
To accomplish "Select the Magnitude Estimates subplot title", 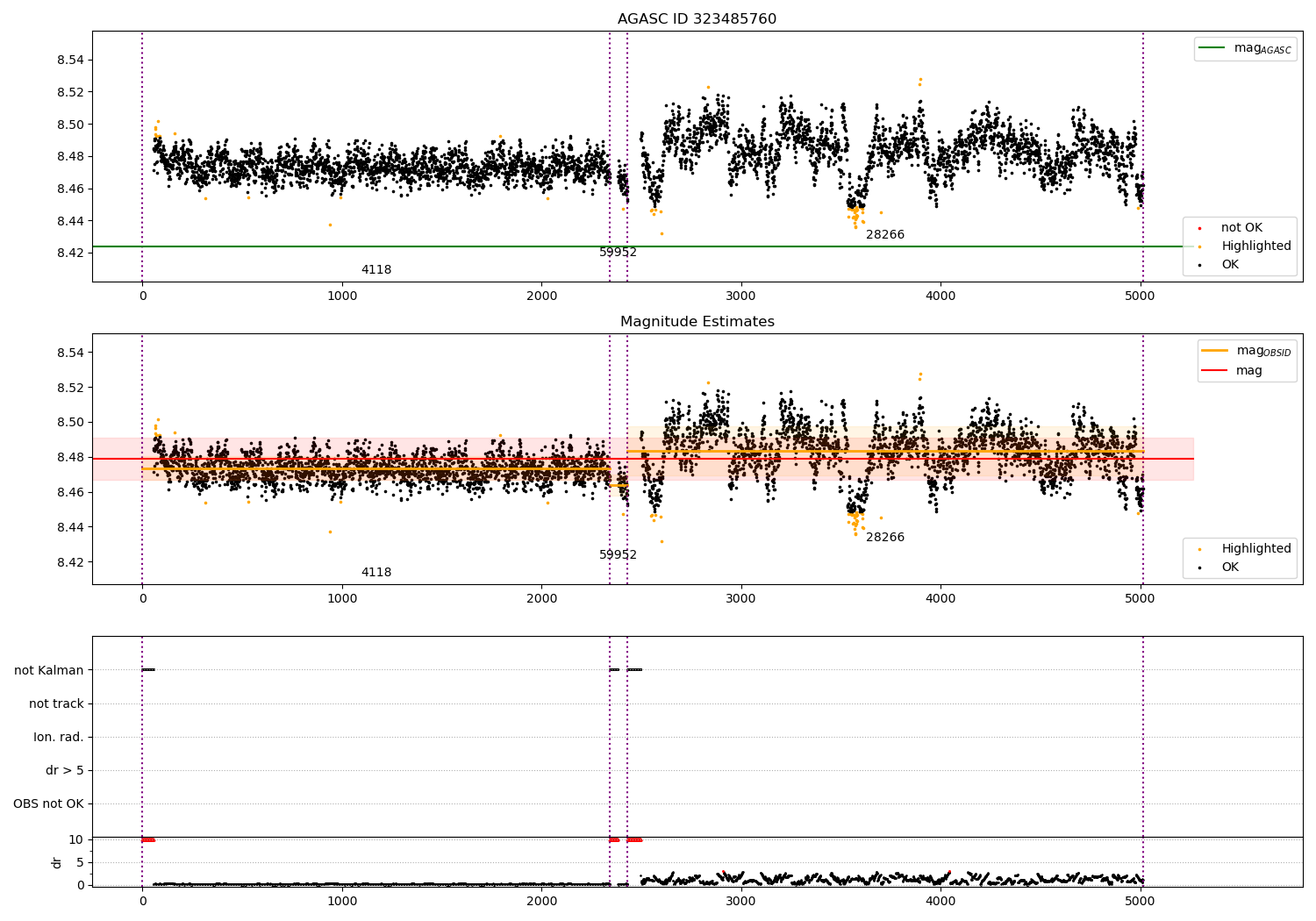I will coord(697,322).
